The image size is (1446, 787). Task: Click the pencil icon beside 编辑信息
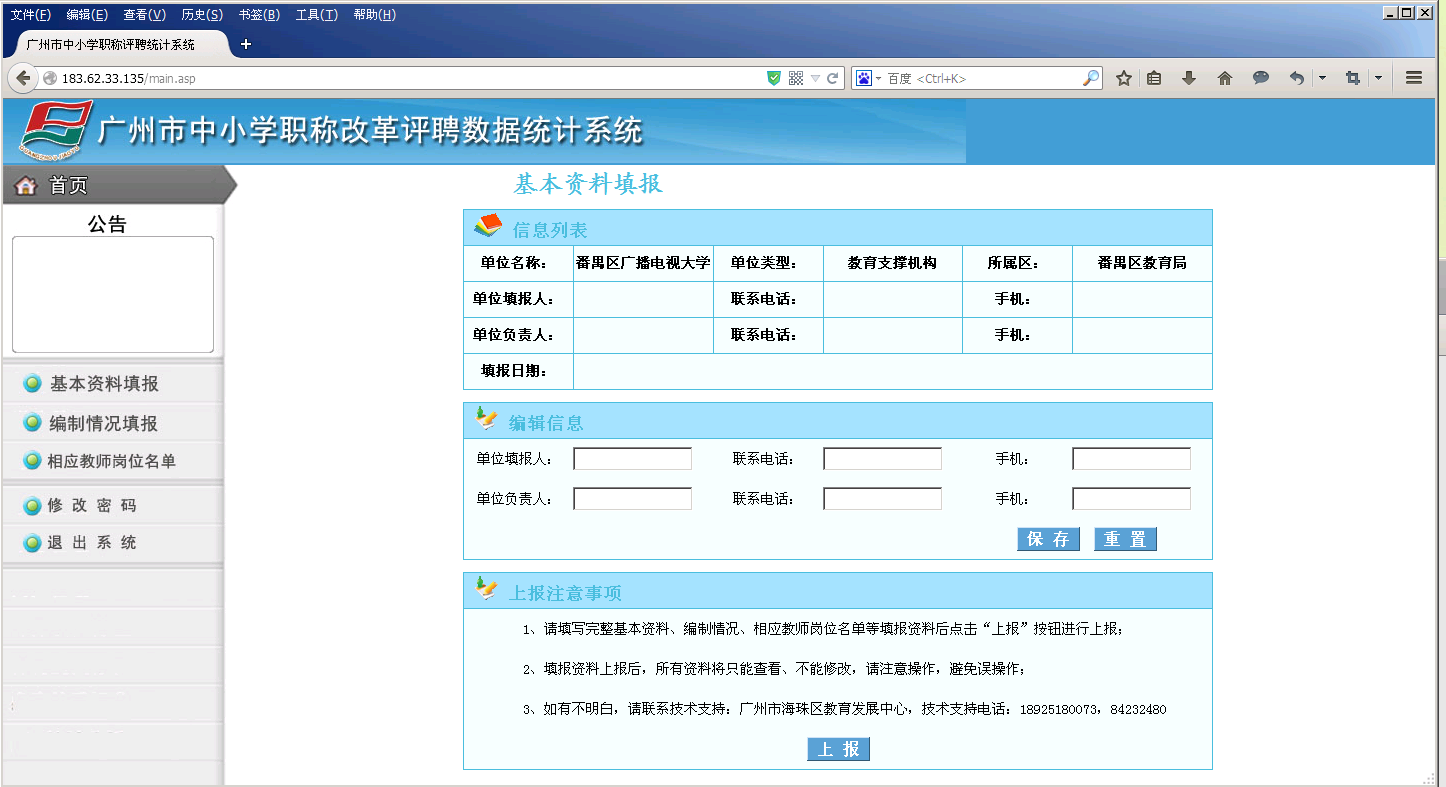coord(486,419)
